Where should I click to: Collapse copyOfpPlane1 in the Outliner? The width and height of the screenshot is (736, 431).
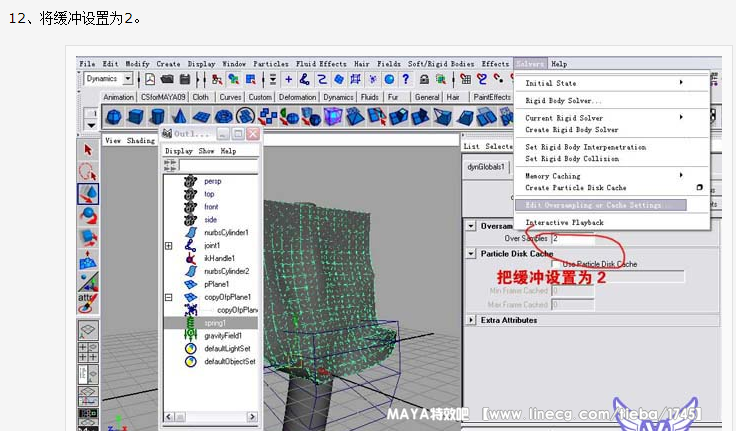169,297
